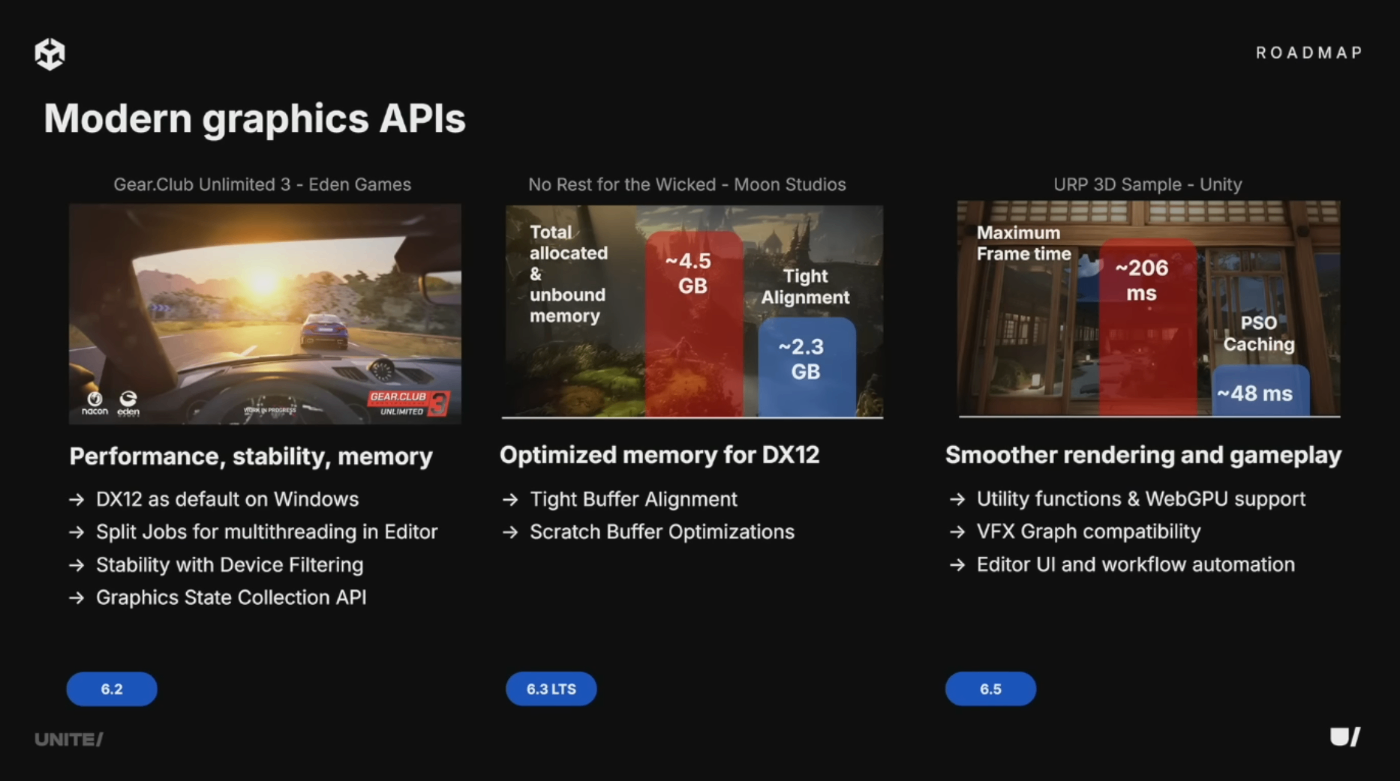
Task: Click VFX Graph compatibility bullet
Action: tap(1089, 532)
